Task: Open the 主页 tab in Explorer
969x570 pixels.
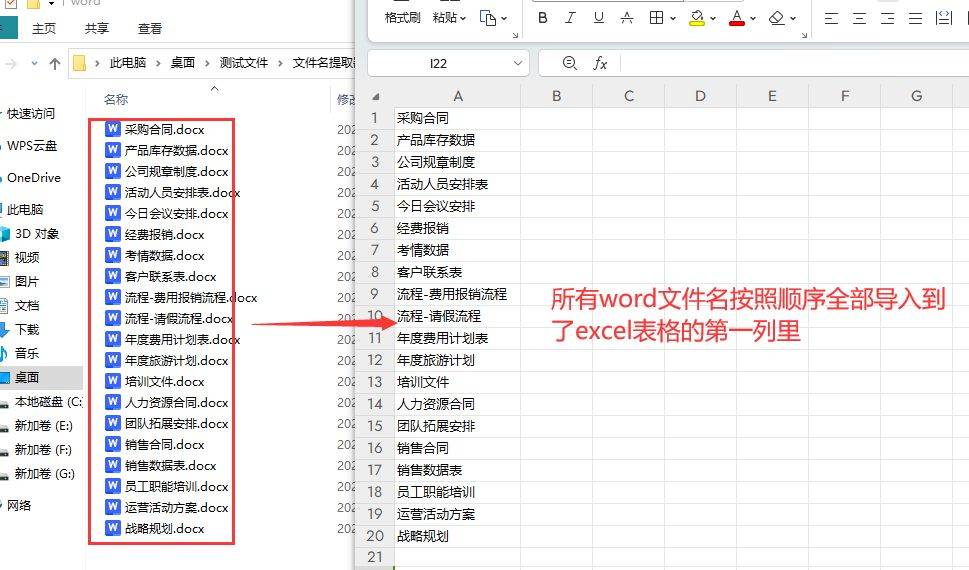Action: (44, 28)
